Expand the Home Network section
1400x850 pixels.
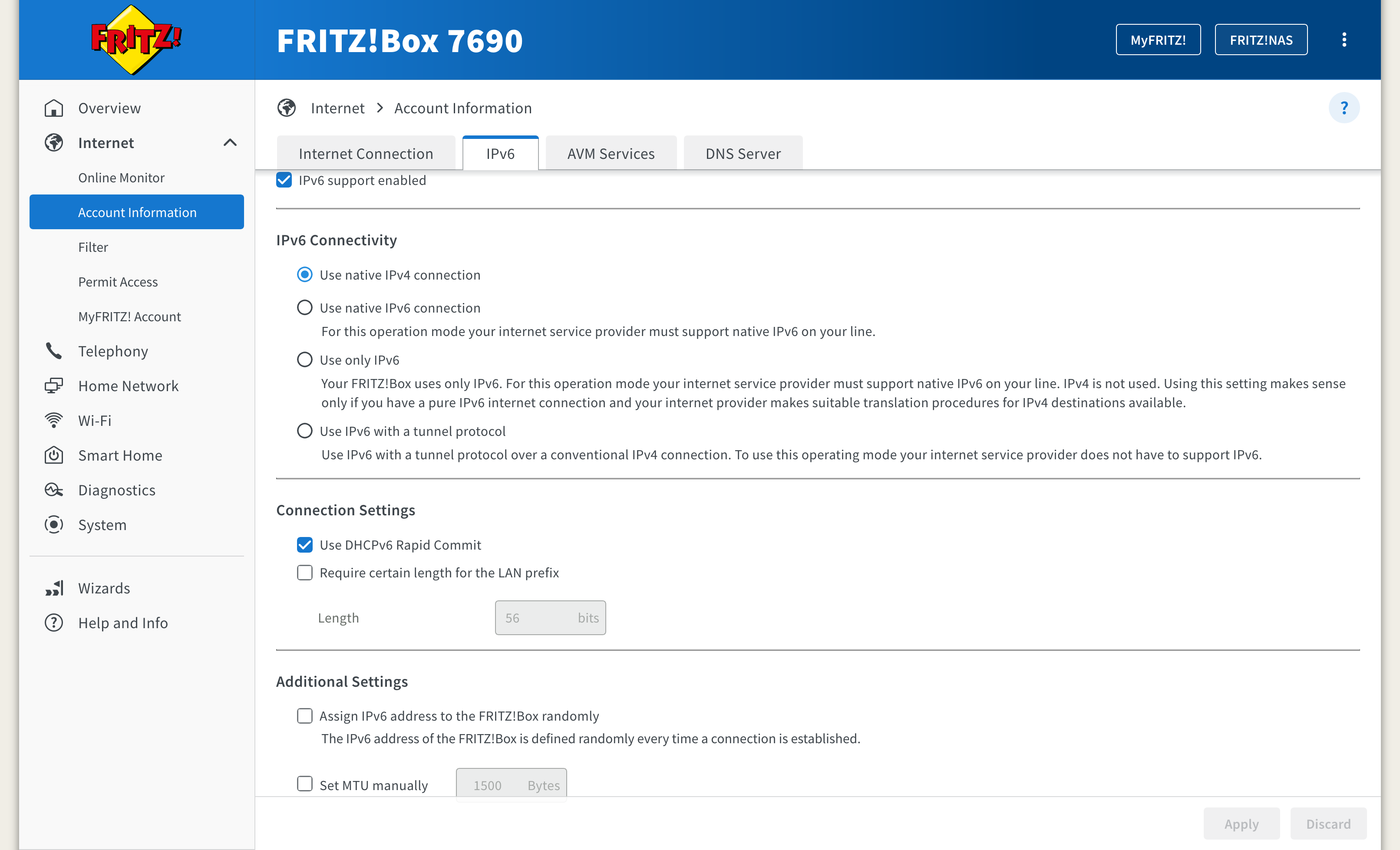(129, 386)
